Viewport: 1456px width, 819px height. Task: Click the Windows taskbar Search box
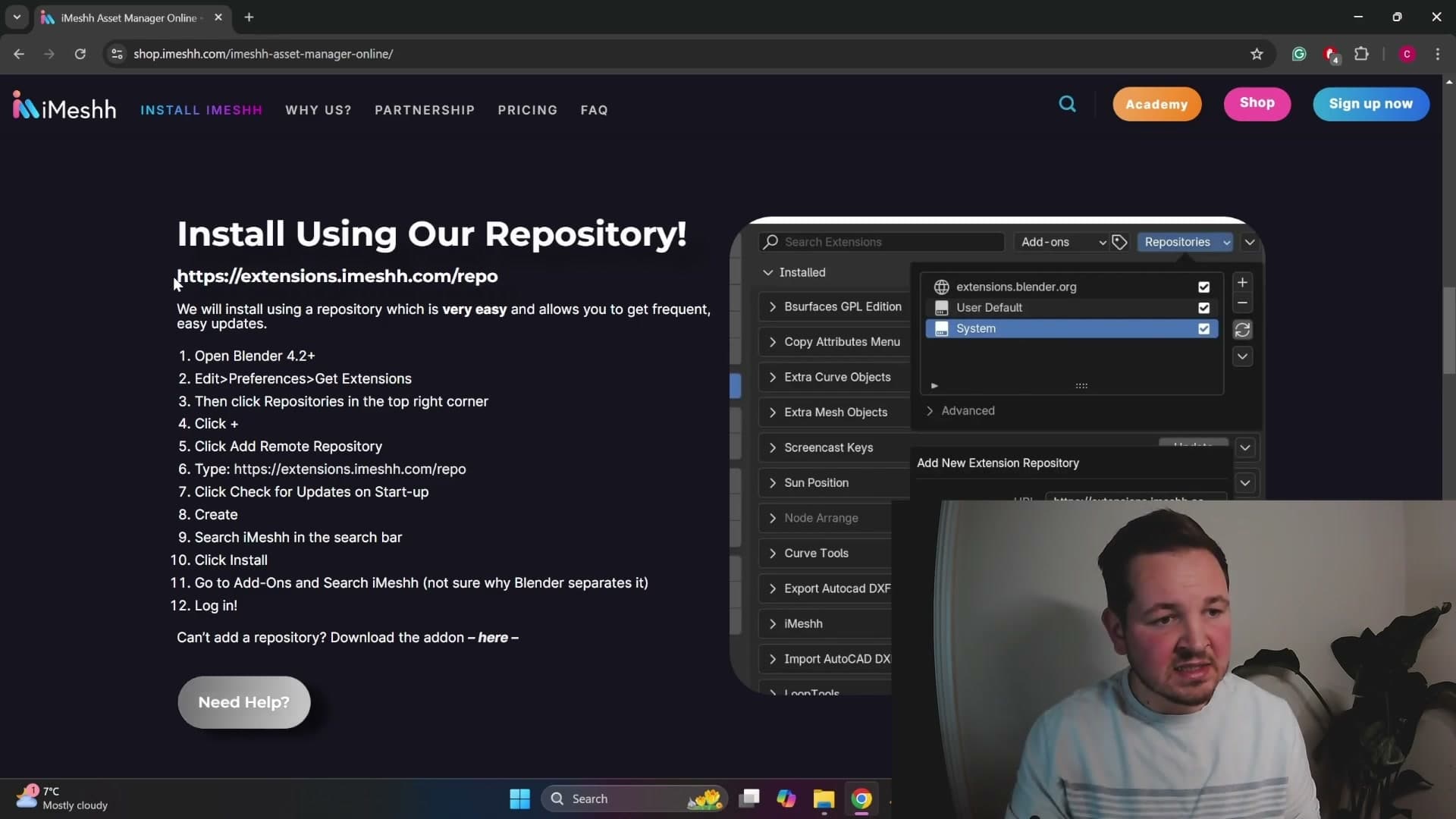[634, 799]
